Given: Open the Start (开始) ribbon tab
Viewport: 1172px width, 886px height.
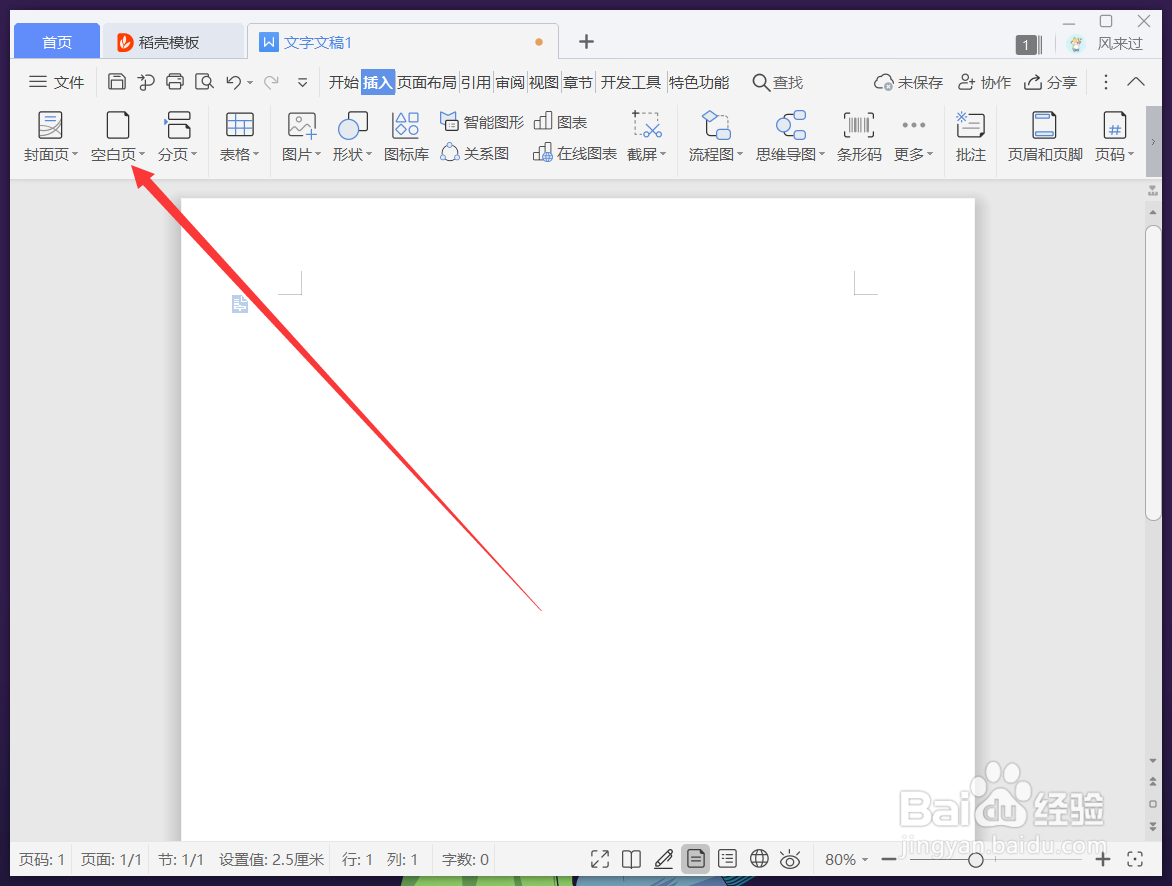Looking at the screenshot, I should tap(344, 82).
